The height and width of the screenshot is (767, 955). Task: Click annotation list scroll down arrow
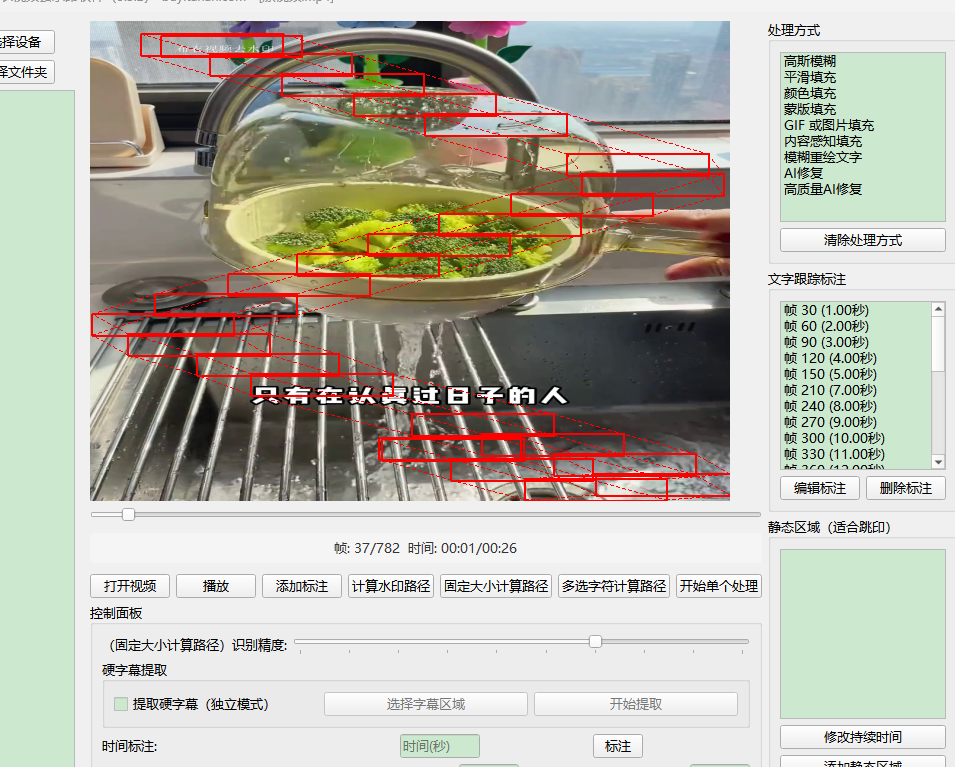click(x=938, y=462)
